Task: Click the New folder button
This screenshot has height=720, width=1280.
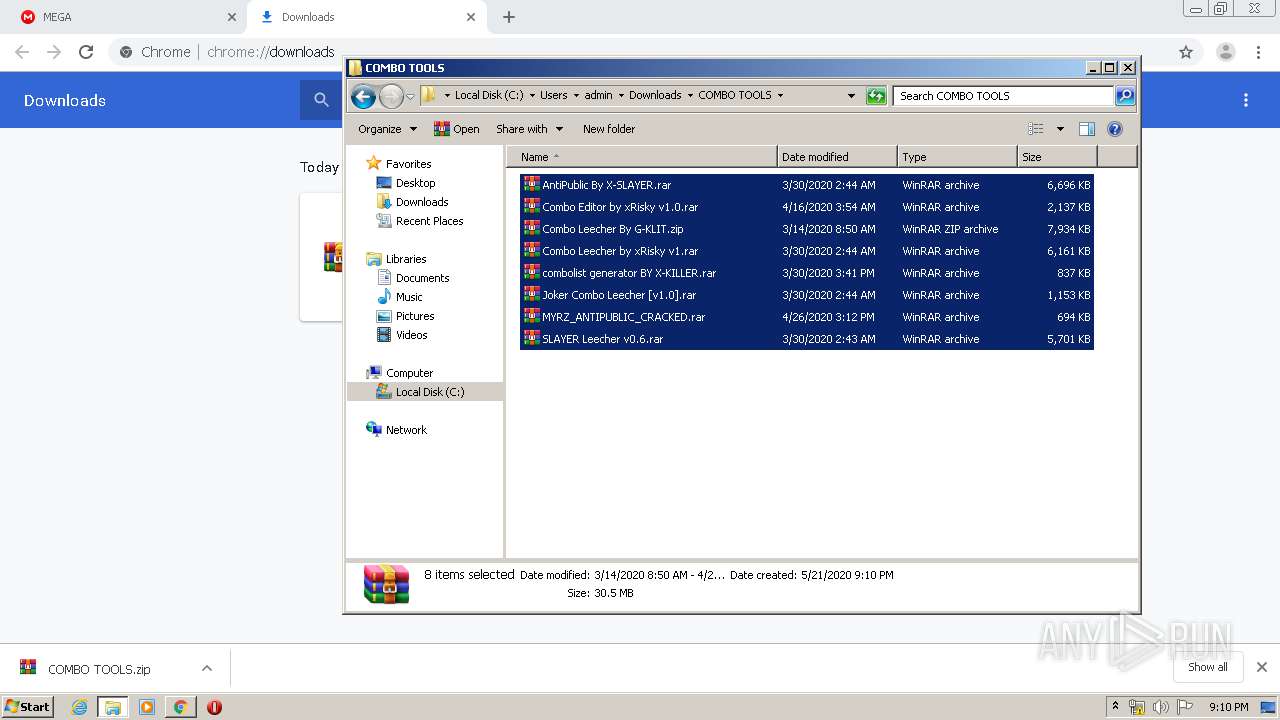Action: 609,129
